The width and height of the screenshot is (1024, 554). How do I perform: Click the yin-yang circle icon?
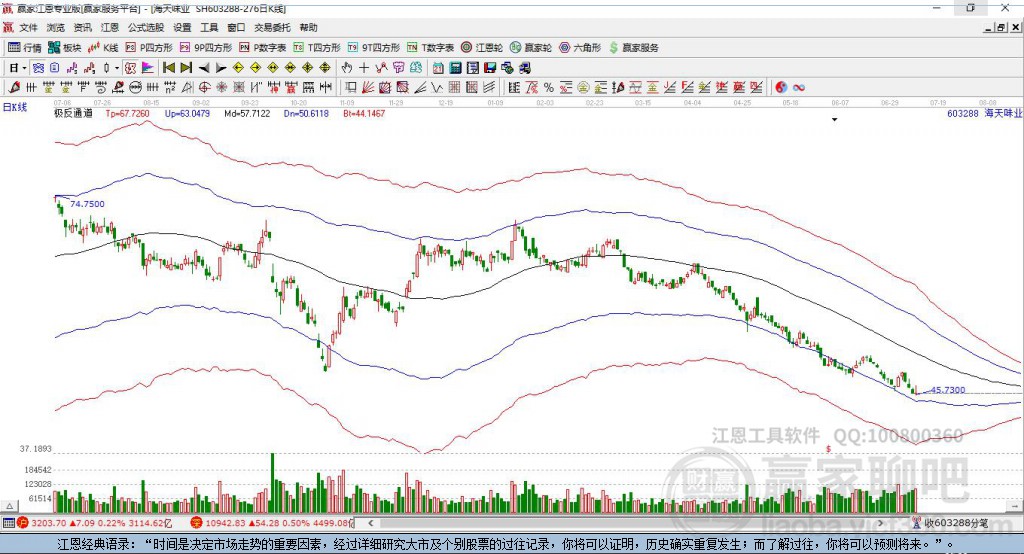781,88
